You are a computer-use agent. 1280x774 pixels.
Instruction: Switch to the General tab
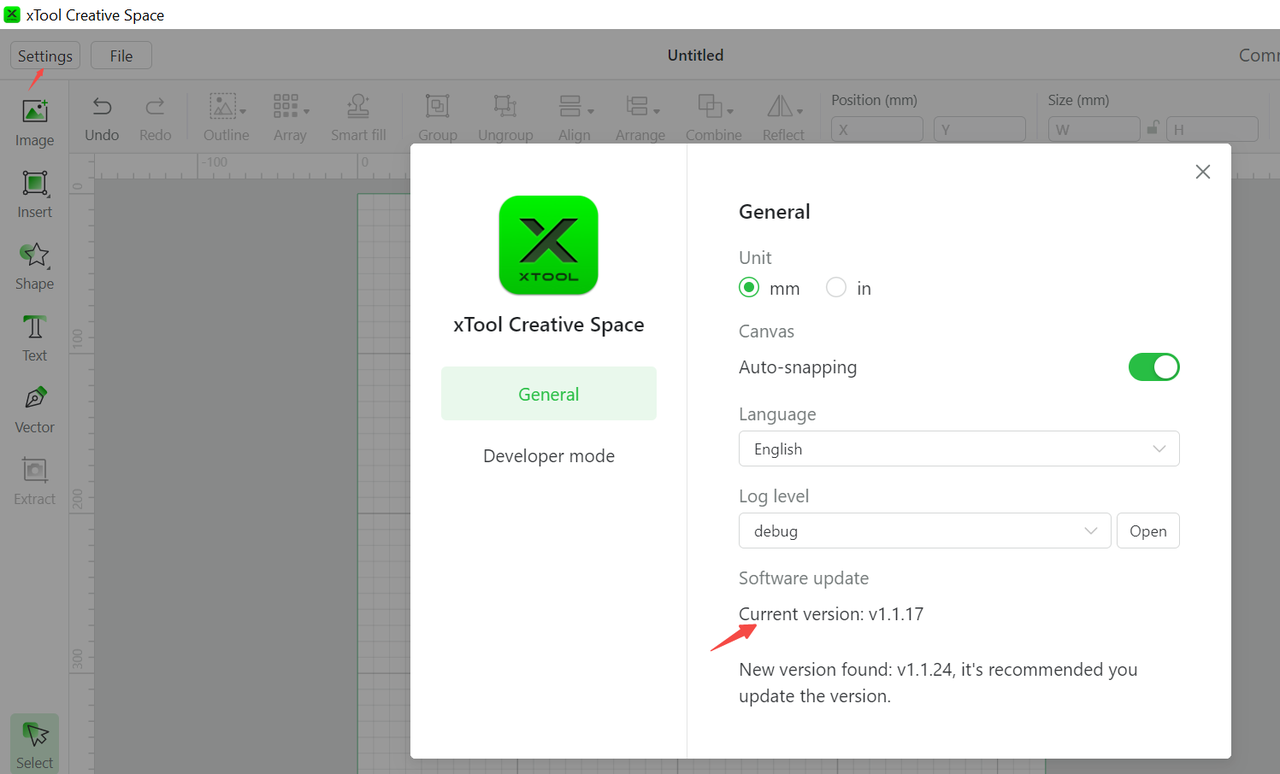coord(549,394)
